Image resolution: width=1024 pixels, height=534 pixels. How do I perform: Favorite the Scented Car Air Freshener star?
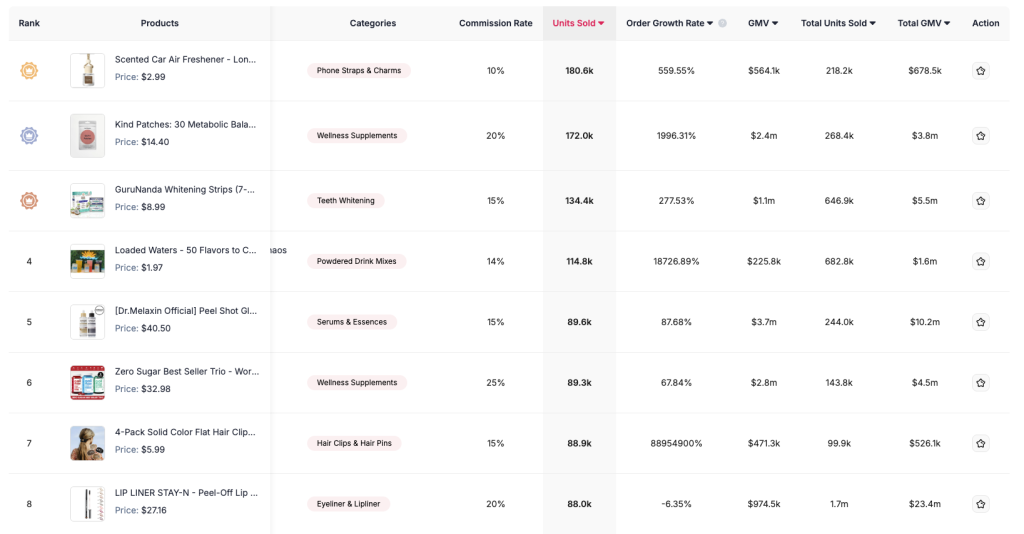click(980, 71)
